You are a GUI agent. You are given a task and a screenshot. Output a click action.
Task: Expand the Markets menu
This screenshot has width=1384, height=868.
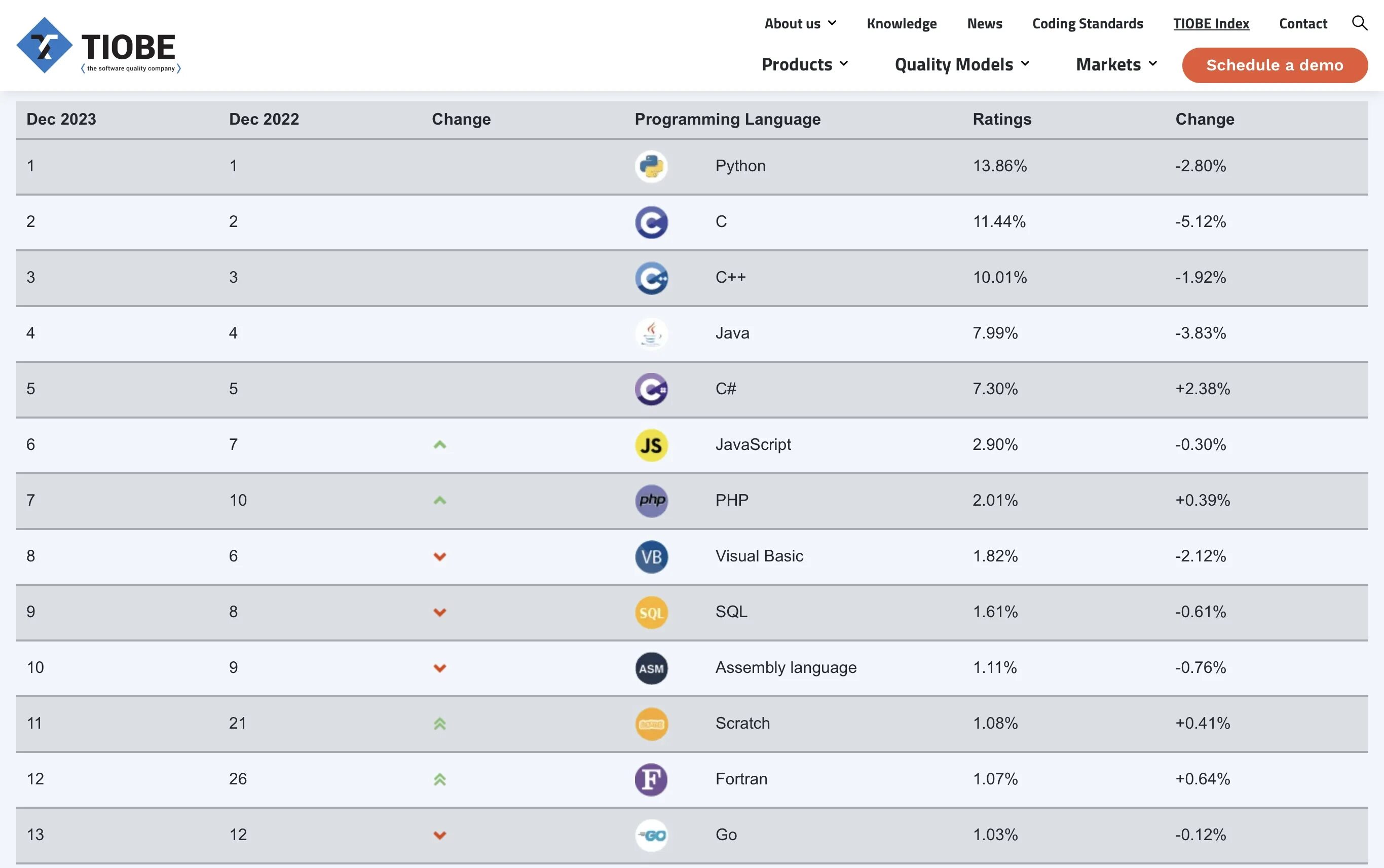(x=1116, y=64)
